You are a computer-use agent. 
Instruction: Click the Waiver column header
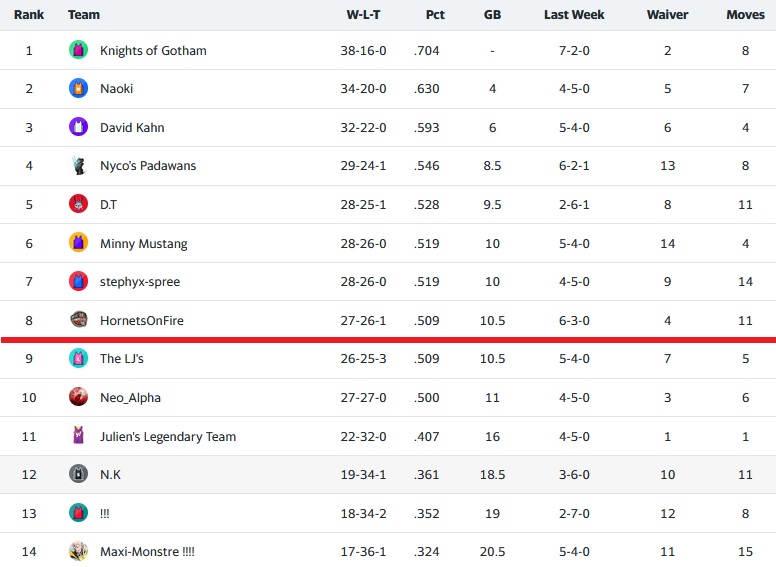point(667,15)
